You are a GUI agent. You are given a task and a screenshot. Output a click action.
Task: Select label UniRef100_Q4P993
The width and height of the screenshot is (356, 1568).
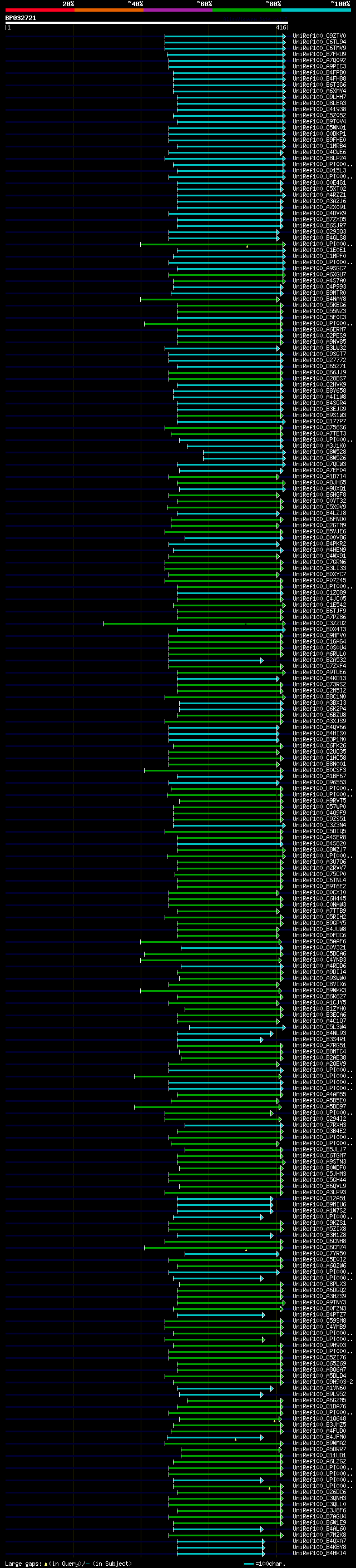[x=319, y=286]
